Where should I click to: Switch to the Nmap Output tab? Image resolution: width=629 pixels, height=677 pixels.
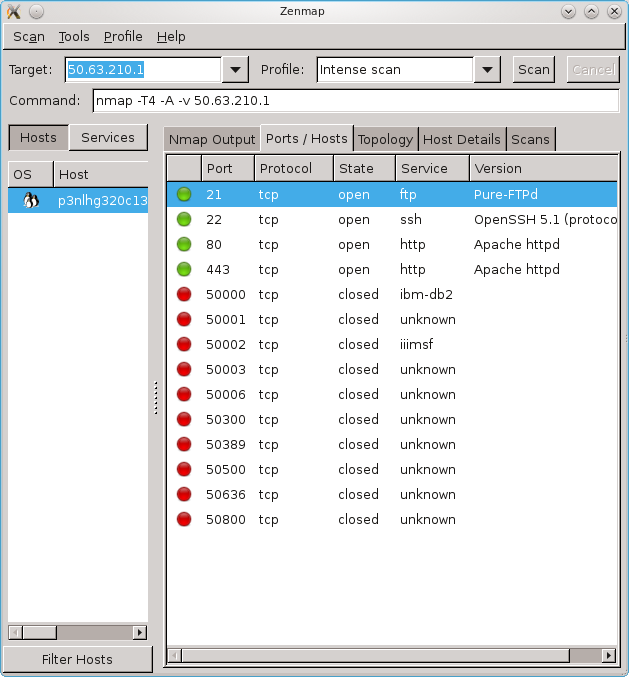point(212,139)
